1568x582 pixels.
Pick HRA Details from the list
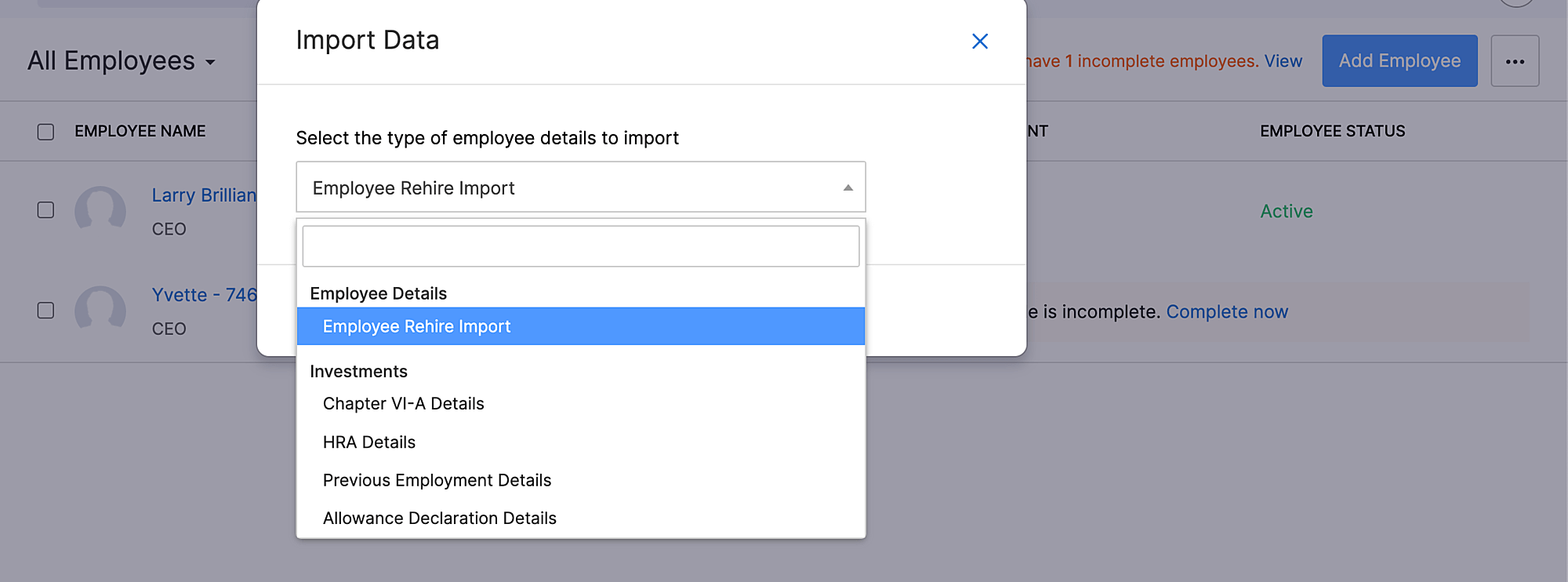(x=369, y=442)
